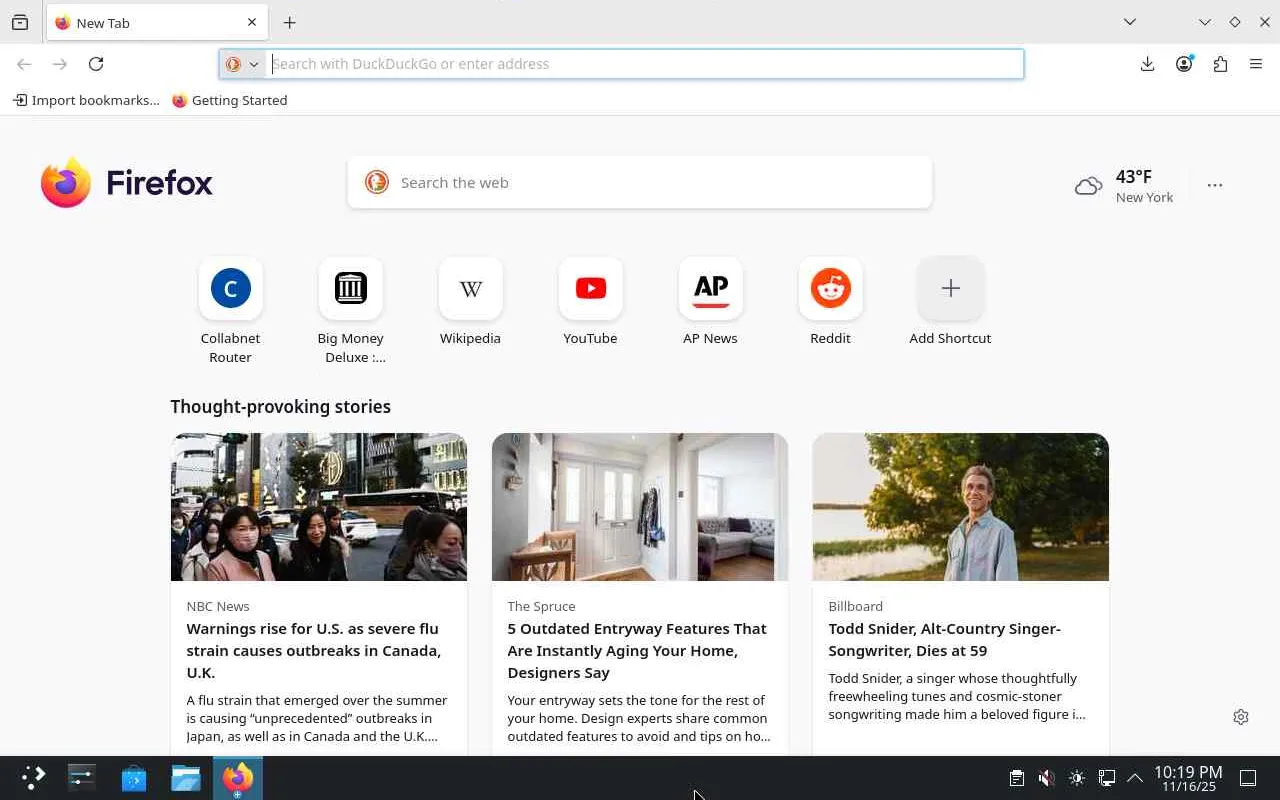This screenshot has width=1280, height=800.
Task: Open the AP News shortcut
Action: pyautogui.click(x=710, y=302)
